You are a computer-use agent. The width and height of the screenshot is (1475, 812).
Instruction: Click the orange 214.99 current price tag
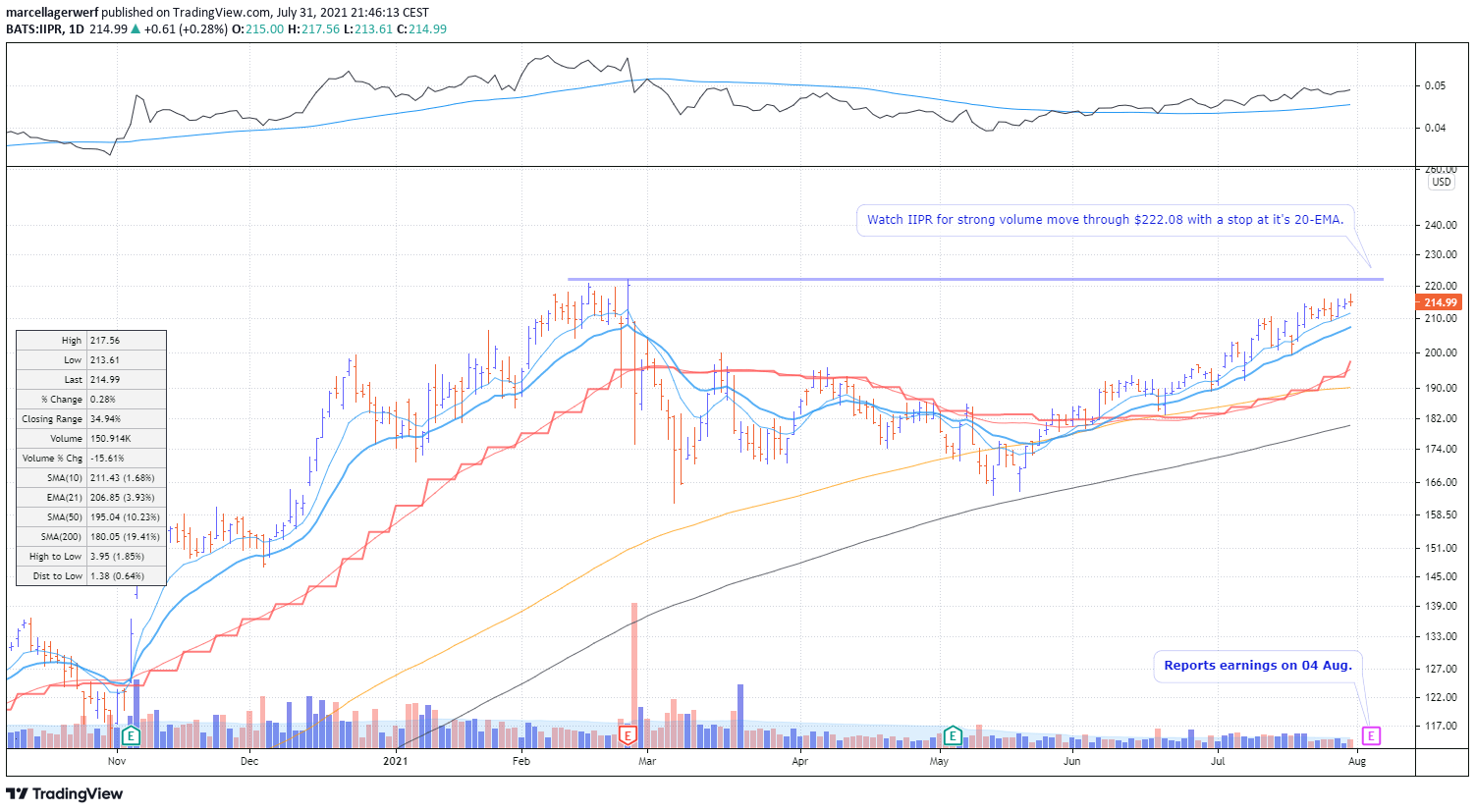coord(1441,302)
